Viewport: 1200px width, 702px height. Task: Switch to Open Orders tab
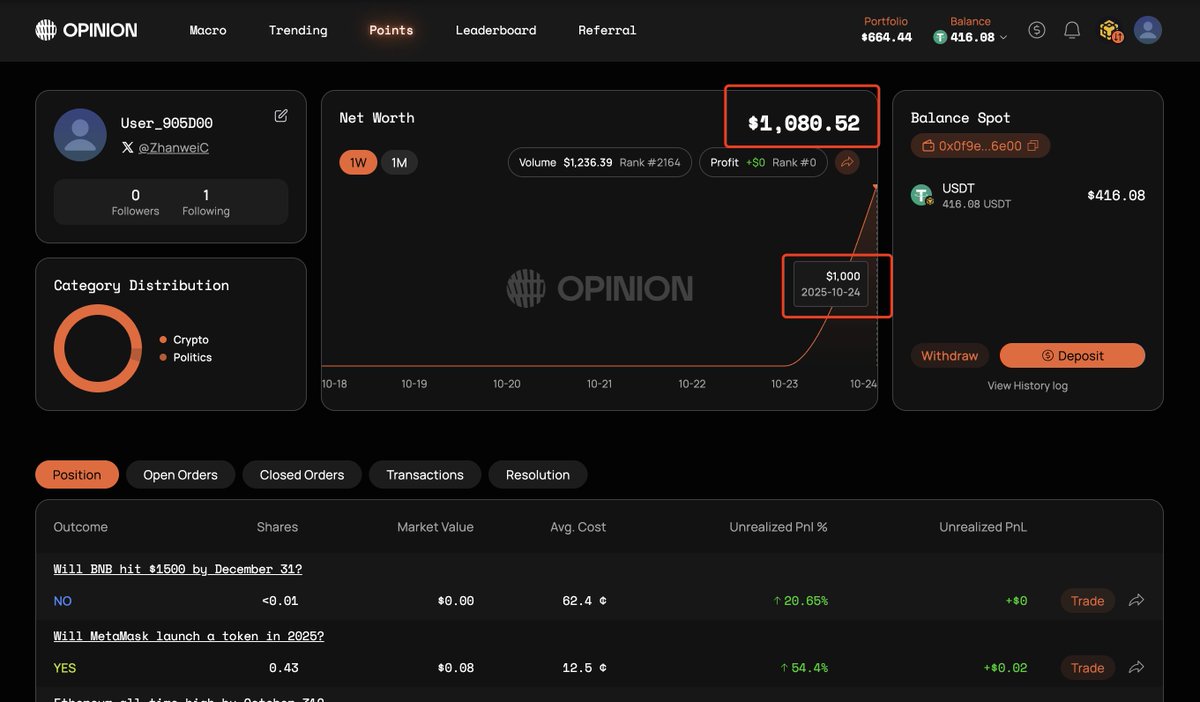180,475
